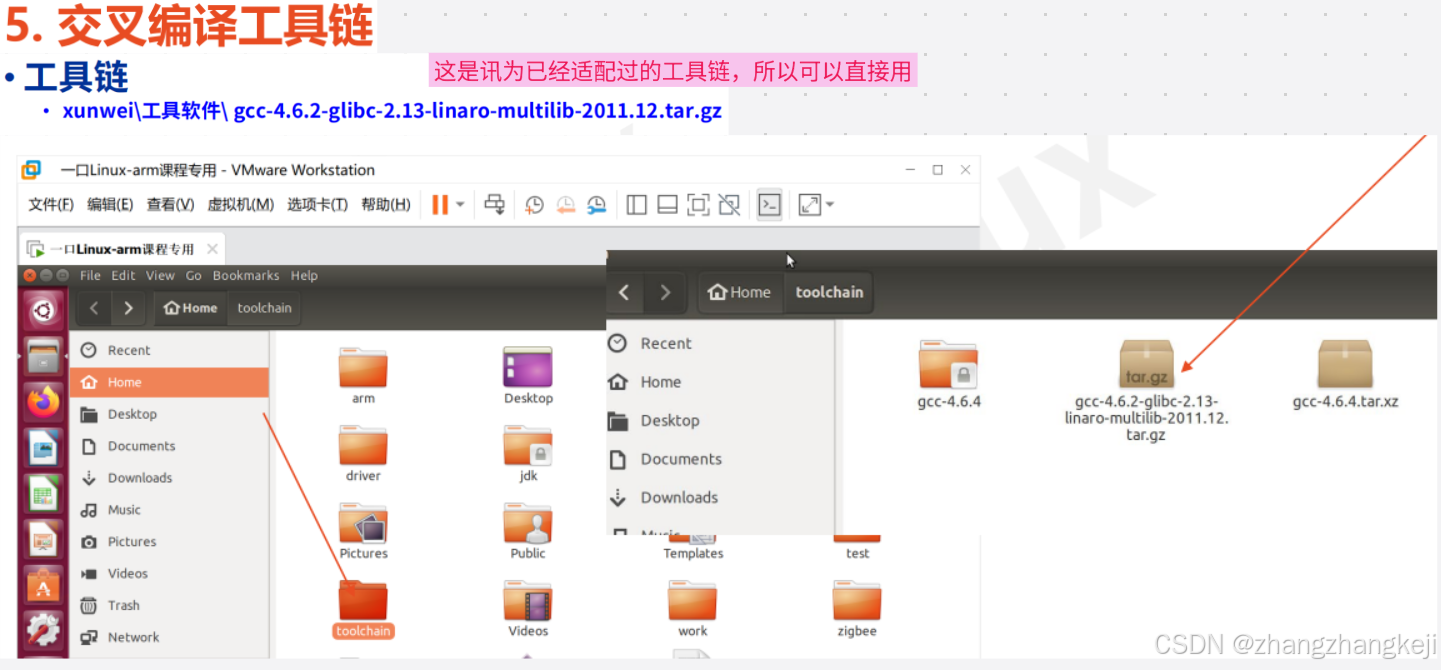This screenshot has height=670, width=1441.
Task: Open the File menu in Ubuntu file manager
Action: tap(90, 275)
